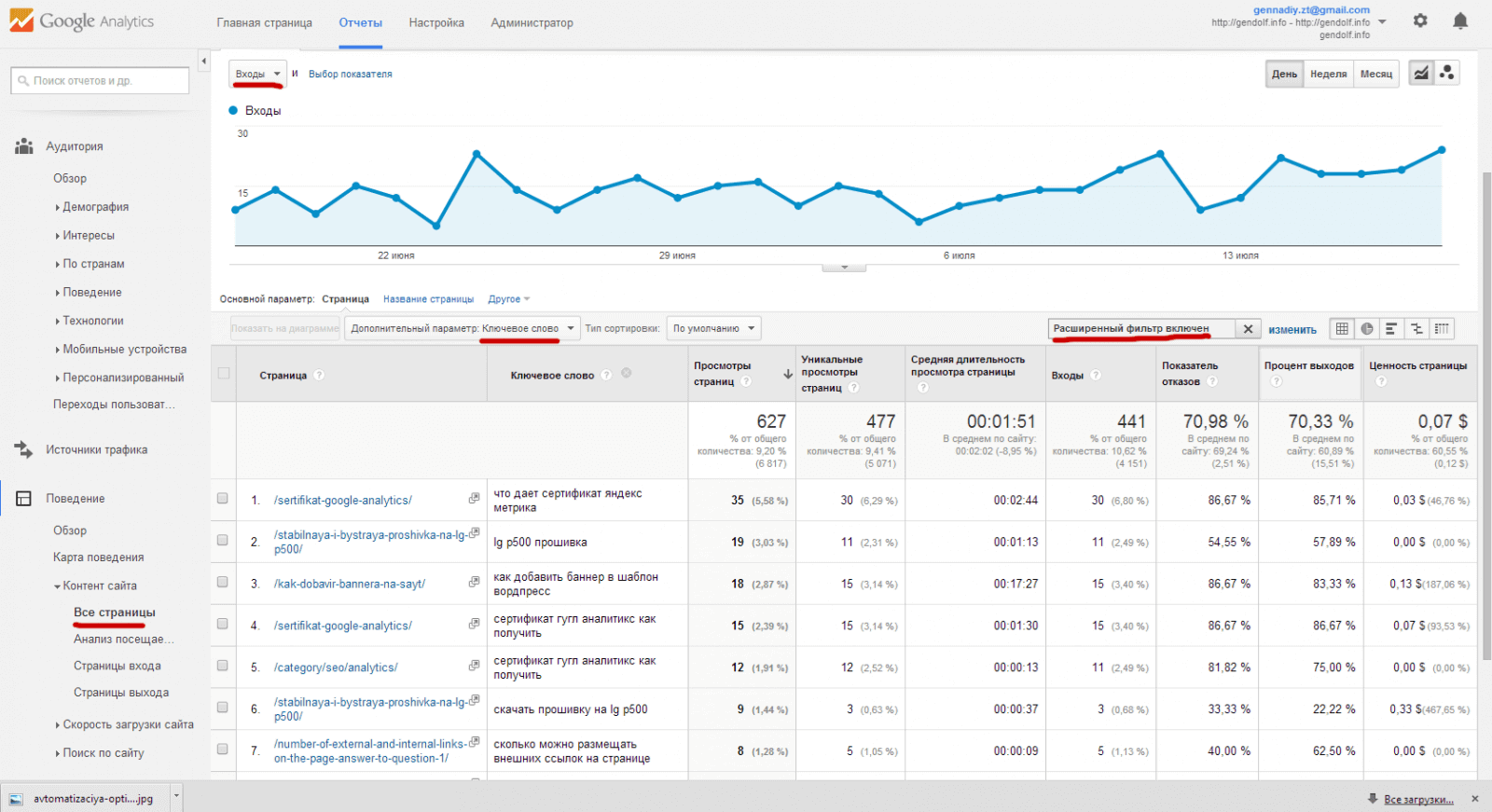Open the По умолчанию sort type dropdown
The height and width of the screenshot is (812, 1492).
pos(713,328)
